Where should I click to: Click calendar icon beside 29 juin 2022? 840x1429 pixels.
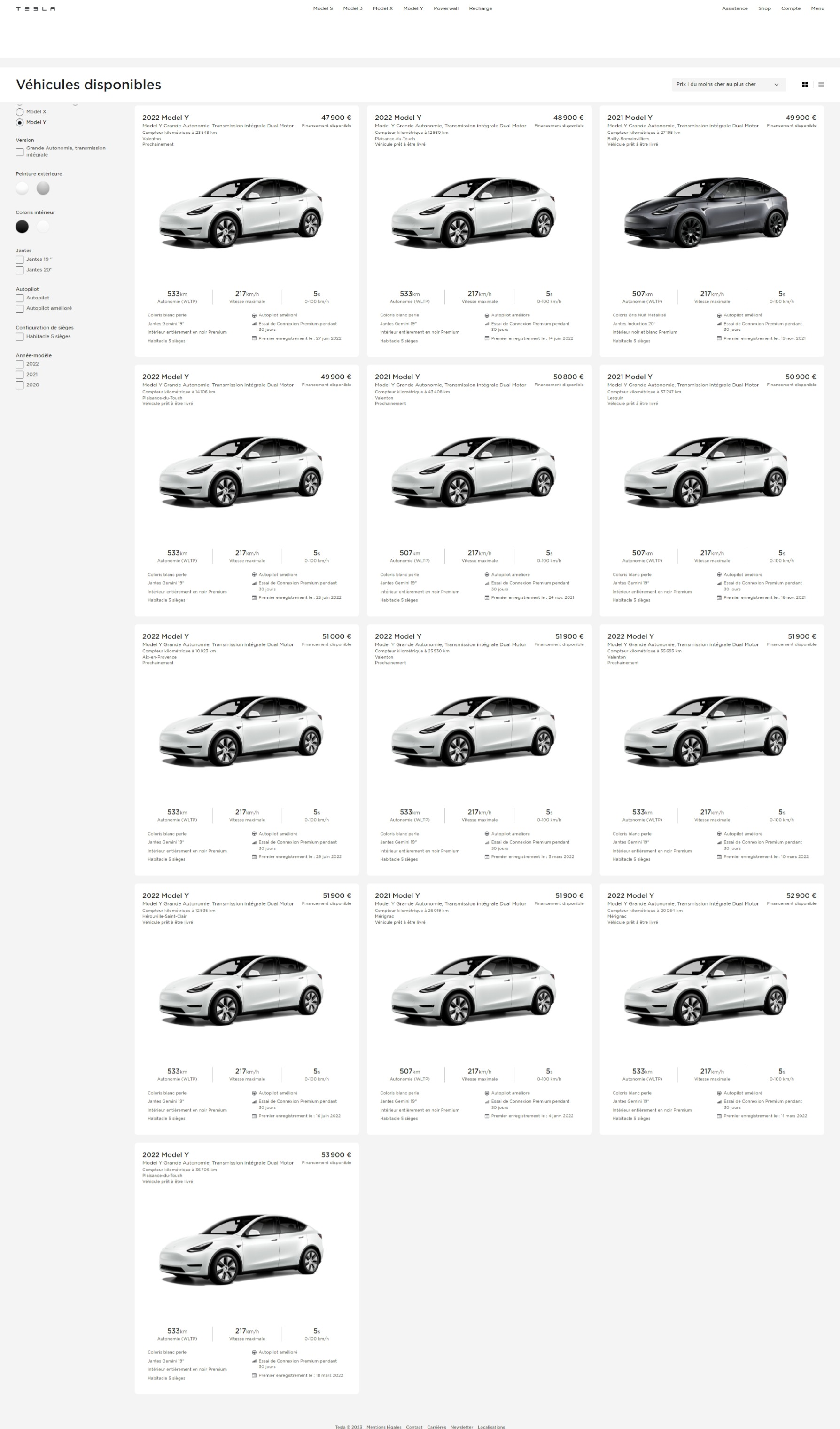click(x=254, y=857)
